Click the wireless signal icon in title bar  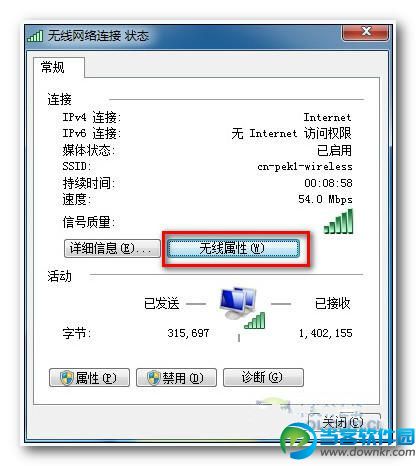(35, 35)
